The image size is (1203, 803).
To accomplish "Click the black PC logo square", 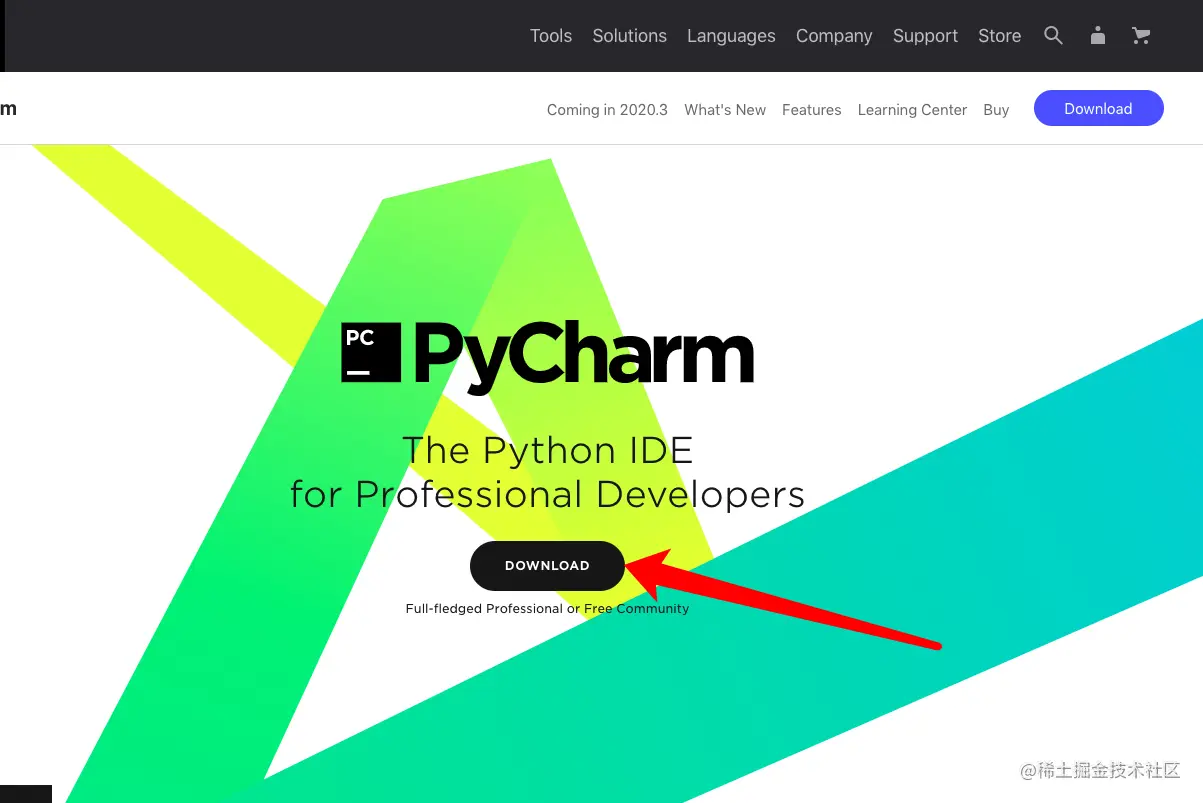I will (371, 353).
